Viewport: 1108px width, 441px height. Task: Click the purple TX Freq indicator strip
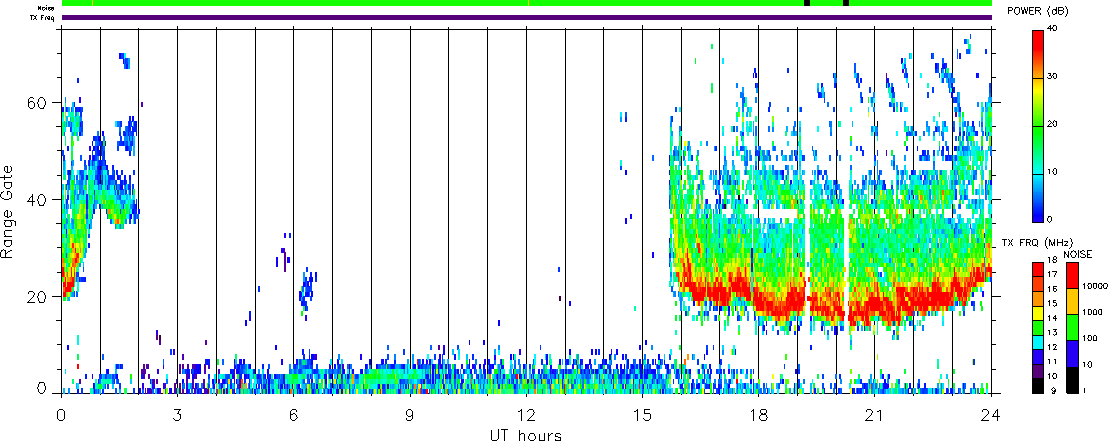[x=527, y=17]
